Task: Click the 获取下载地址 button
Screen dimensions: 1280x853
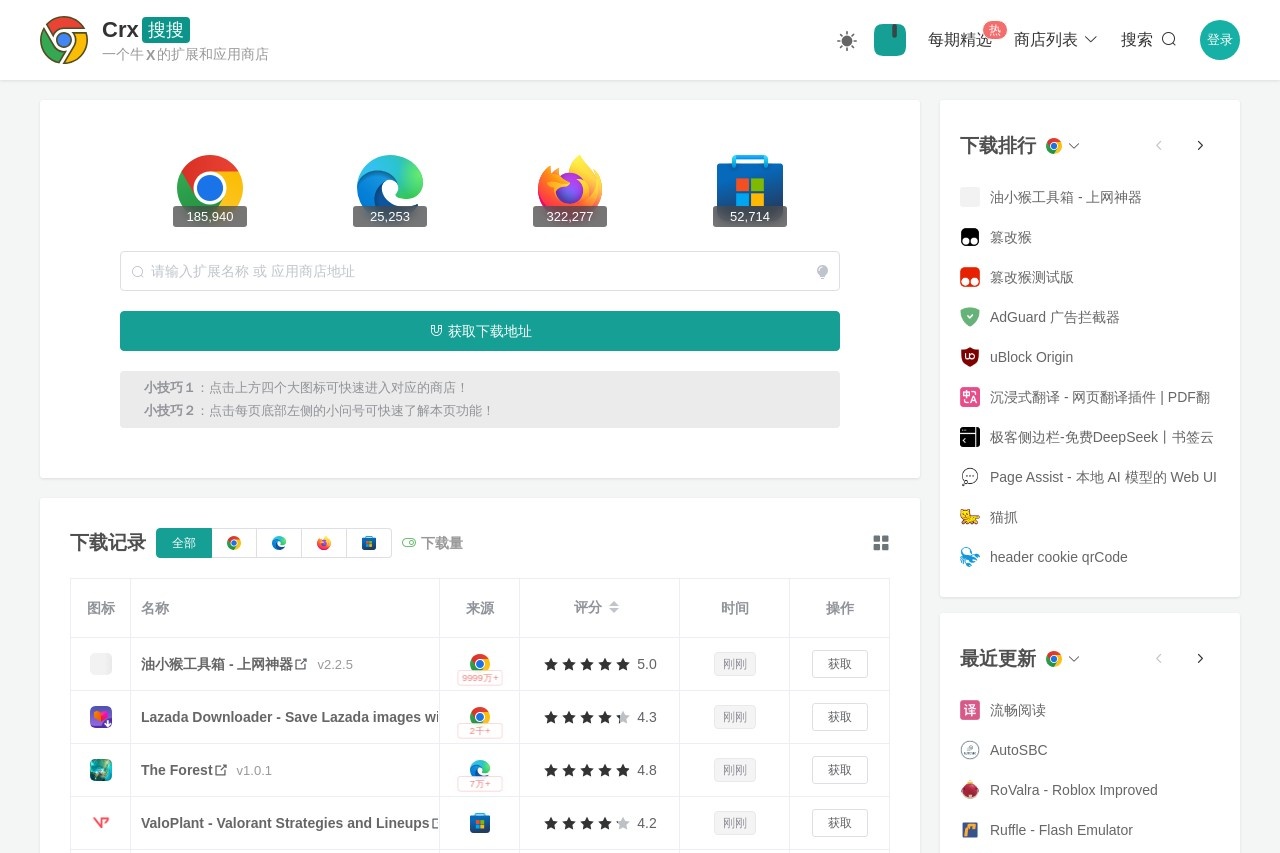Action: click(480, 331)
